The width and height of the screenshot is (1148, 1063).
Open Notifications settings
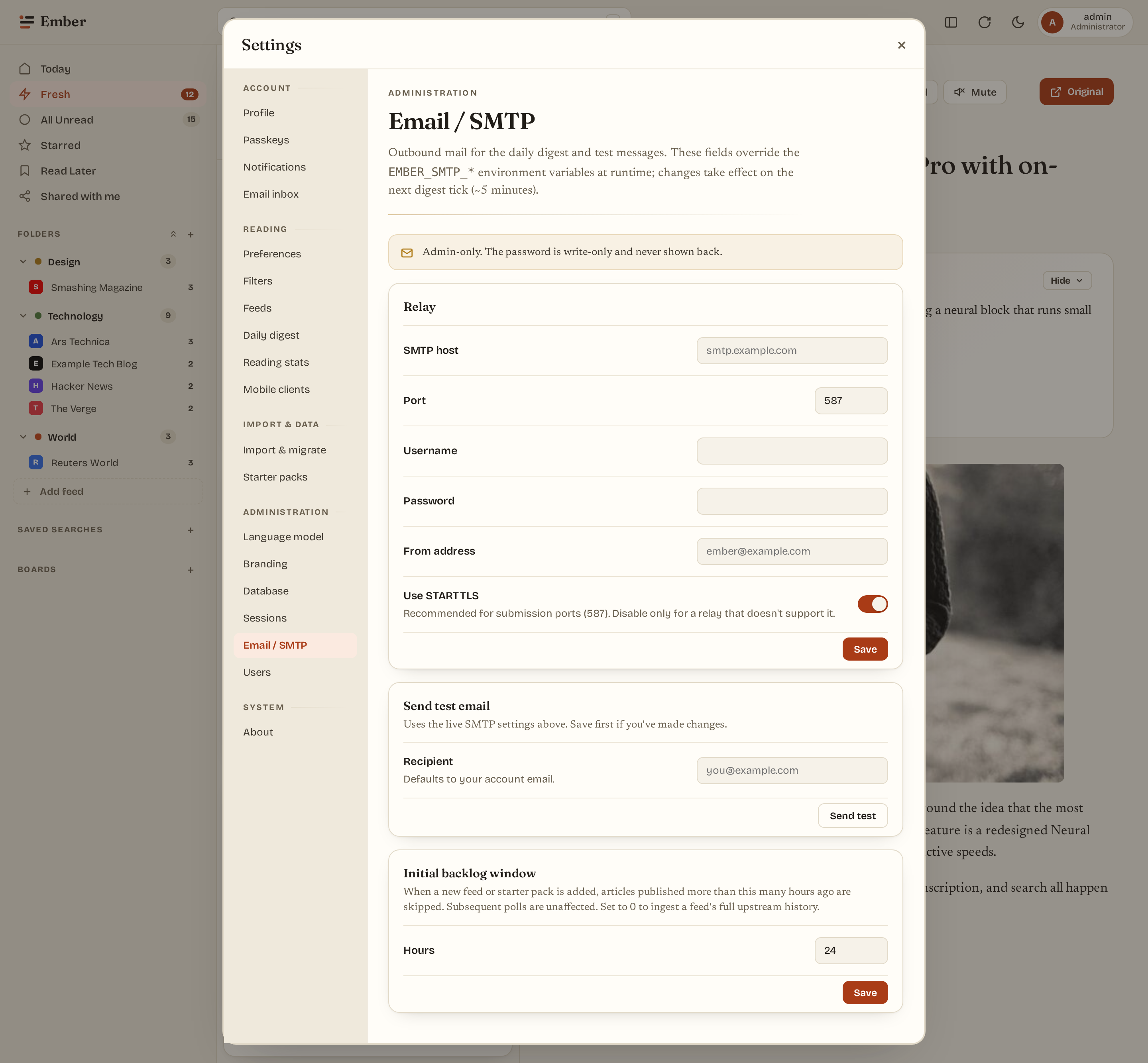coord(295,167)
